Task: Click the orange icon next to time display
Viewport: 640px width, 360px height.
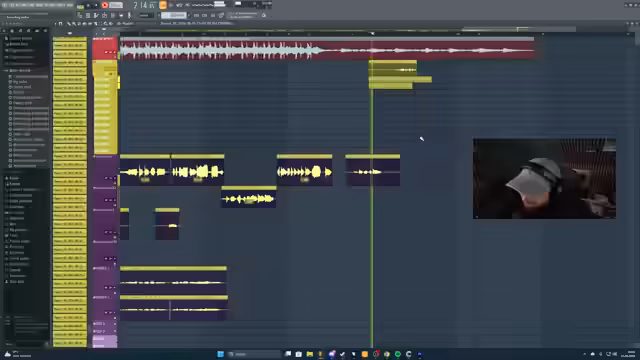Action: tap(163, 5)
